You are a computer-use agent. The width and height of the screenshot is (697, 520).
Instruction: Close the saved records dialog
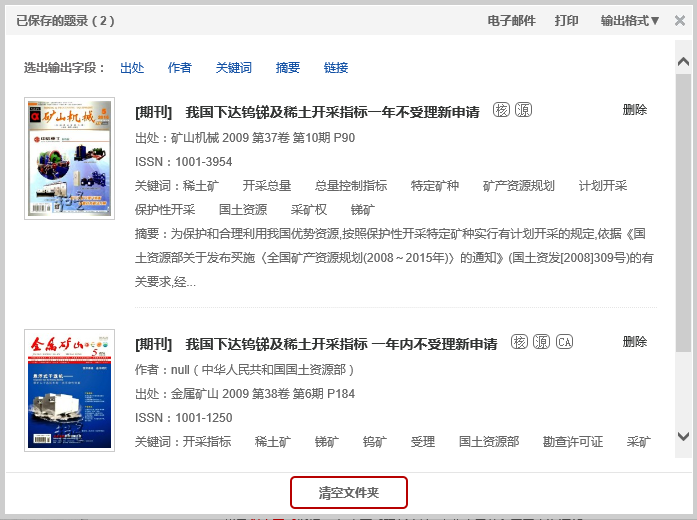(x=680, y=20)
